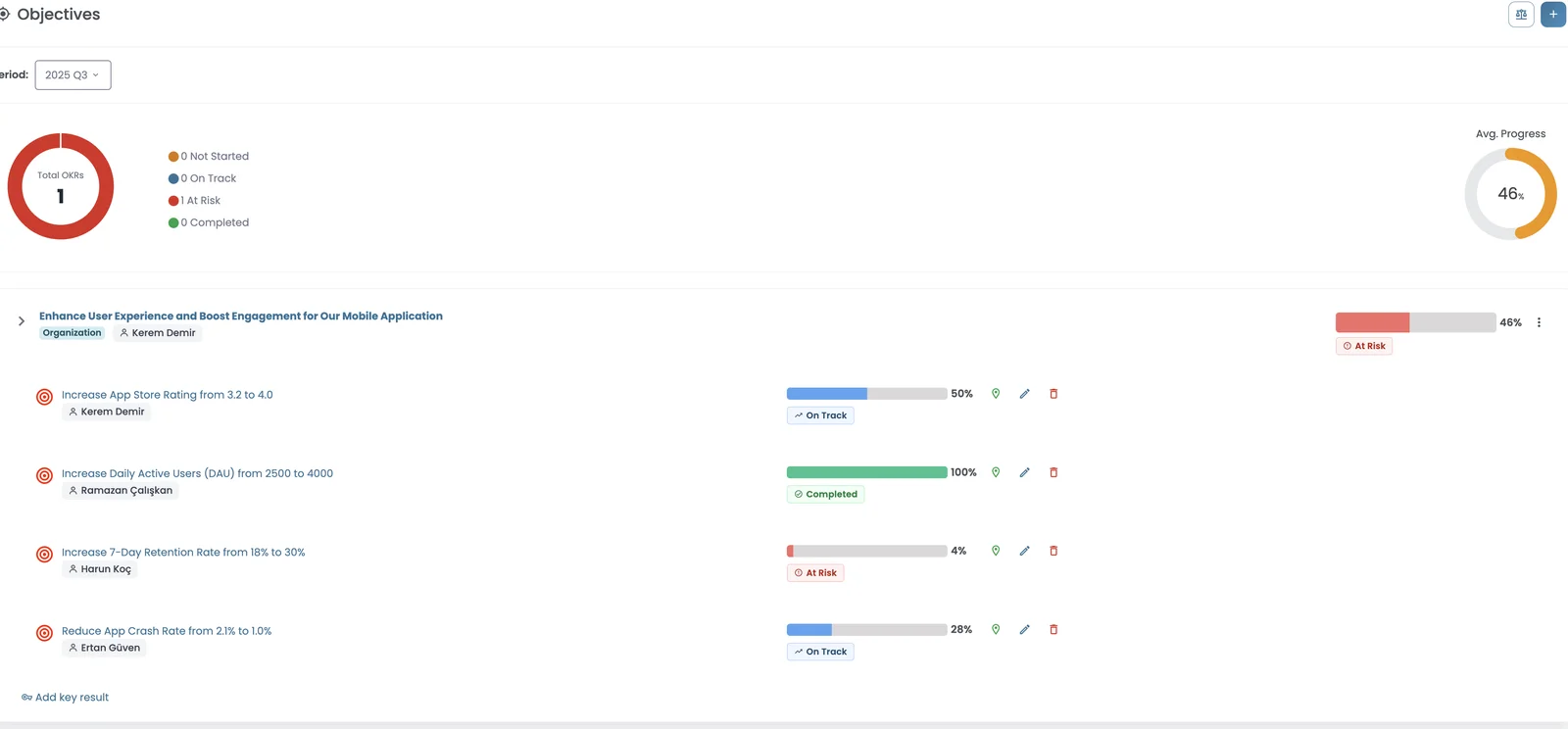Edit Reduce App Crash Rate key result
This screenshot has width=1568, height=729.
pos(1024,630)
